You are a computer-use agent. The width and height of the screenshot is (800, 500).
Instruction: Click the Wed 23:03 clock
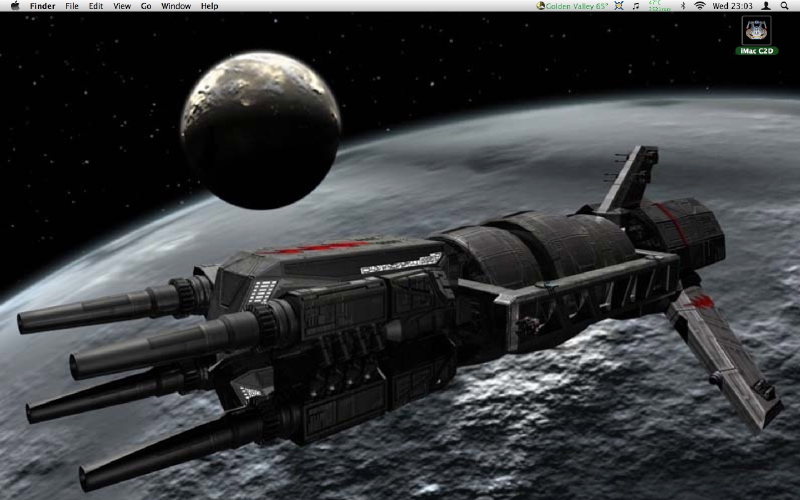[x=732, y=6]
